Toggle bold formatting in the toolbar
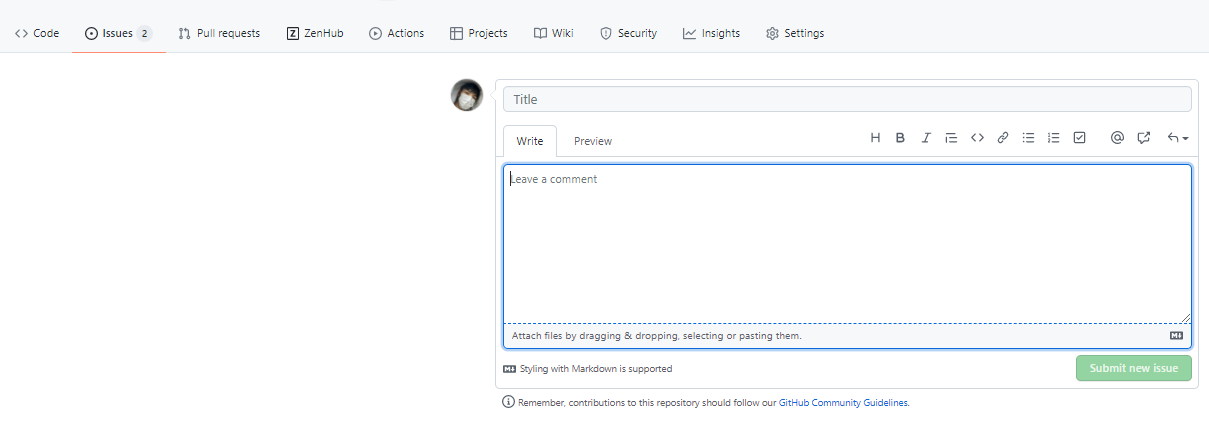 pos(900,138)
